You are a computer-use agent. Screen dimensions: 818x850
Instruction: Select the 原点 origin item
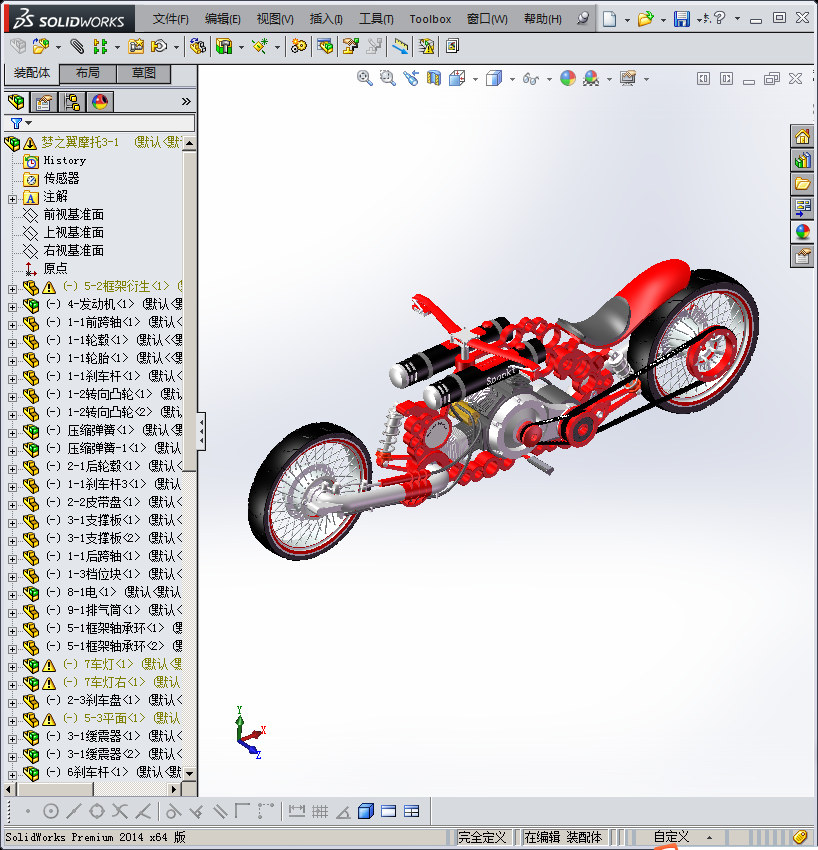[55, 268]
